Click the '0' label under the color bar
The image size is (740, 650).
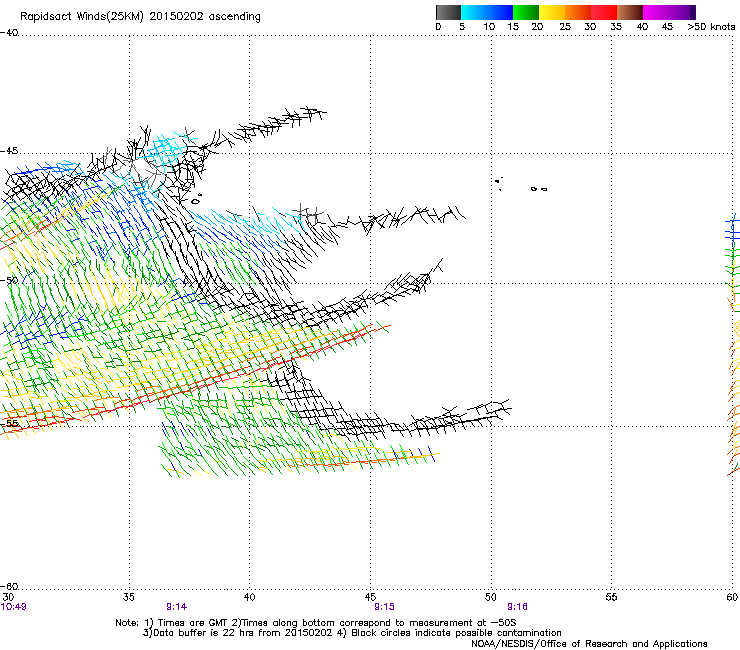pyautogui.click(x=438, y=27)
